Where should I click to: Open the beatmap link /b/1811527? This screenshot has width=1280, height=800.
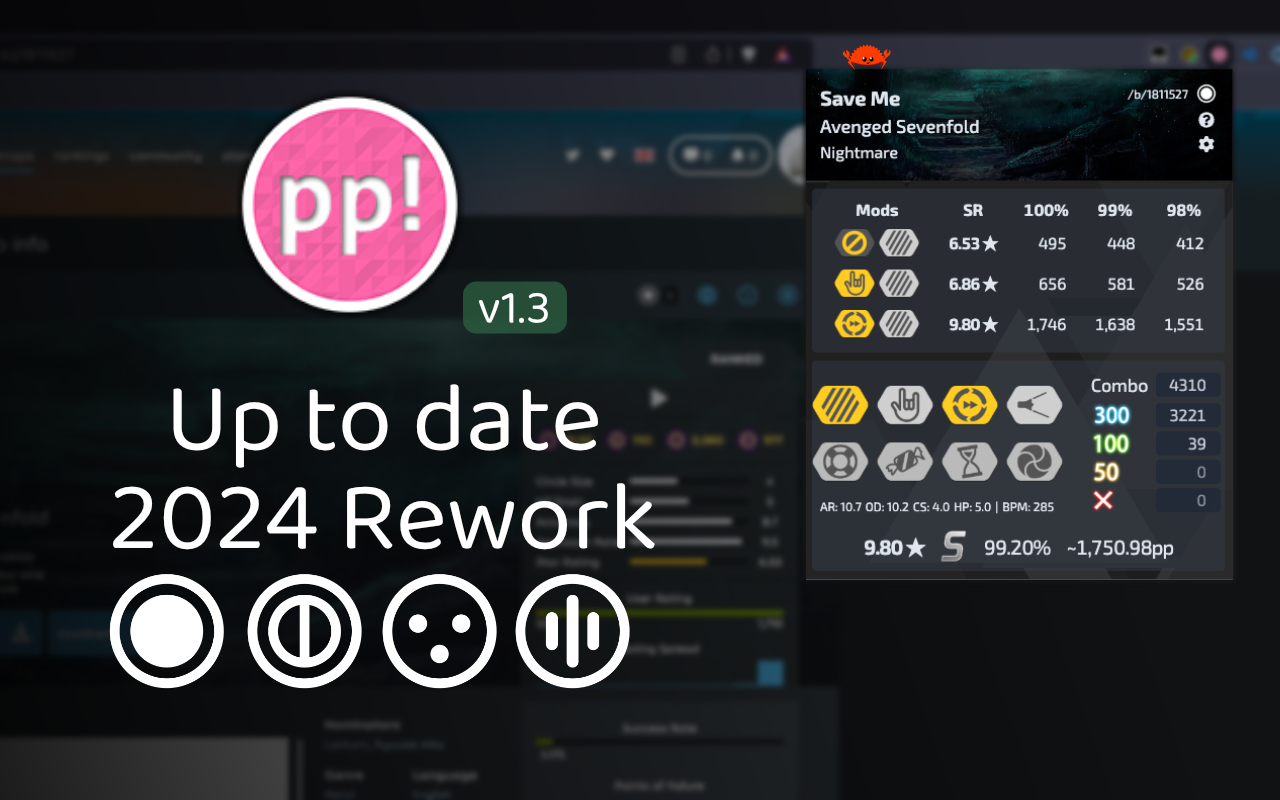[x=1159, y=95]
